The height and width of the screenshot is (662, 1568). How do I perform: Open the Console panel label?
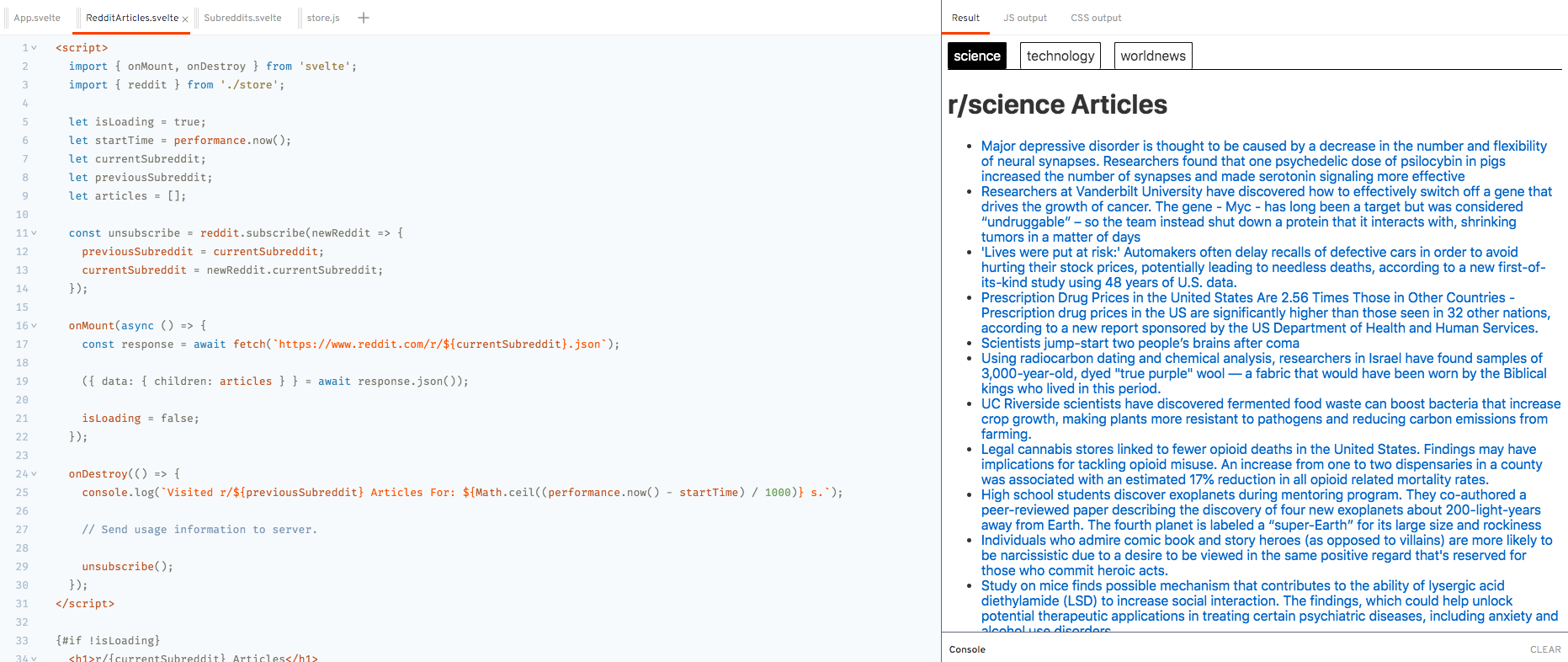(967, 649)
